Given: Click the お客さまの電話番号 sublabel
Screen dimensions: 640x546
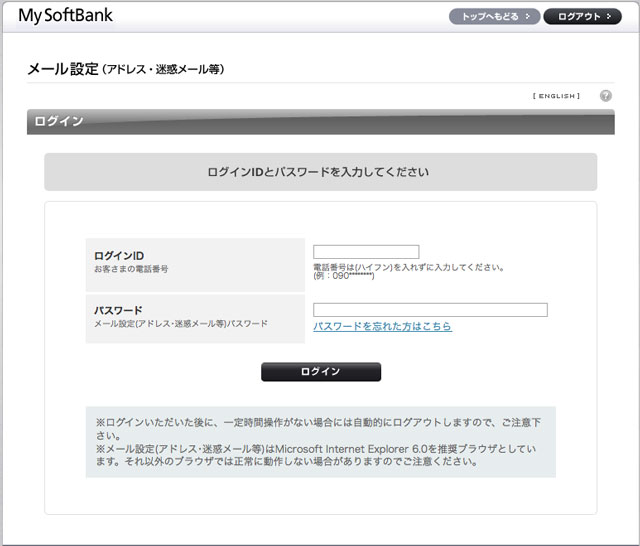Looking at the screenshot, I should 131,269.
